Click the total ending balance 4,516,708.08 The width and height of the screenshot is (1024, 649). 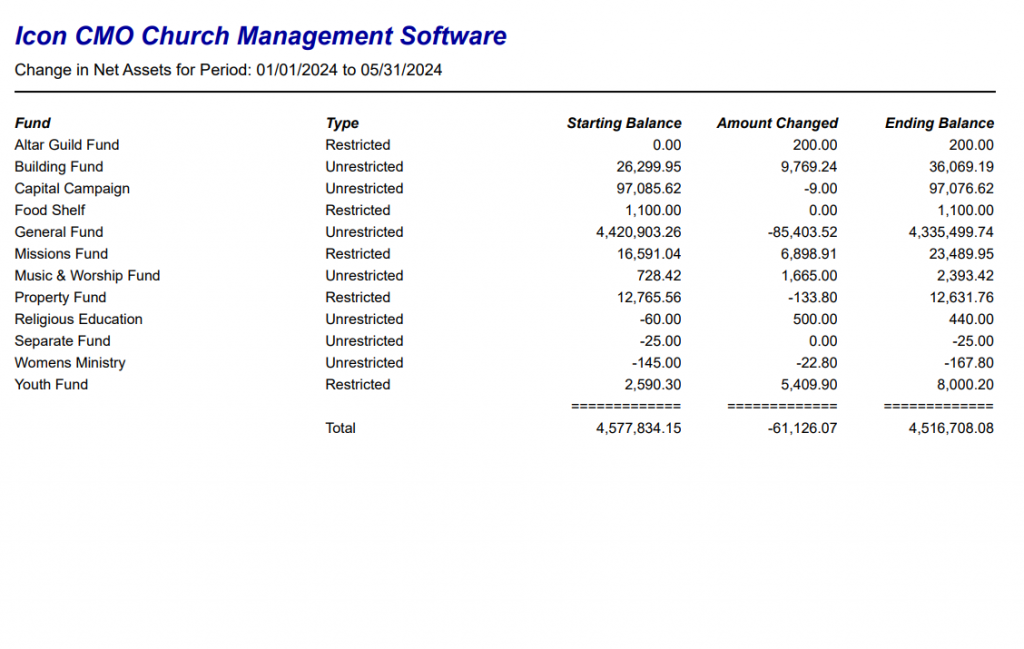(x=951, y=428)
